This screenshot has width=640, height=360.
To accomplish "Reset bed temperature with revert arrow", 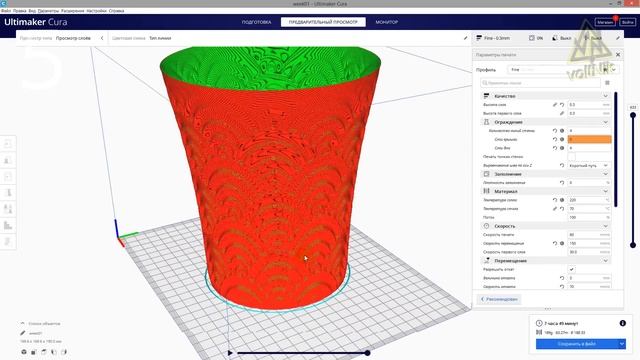I will (562, 209).
